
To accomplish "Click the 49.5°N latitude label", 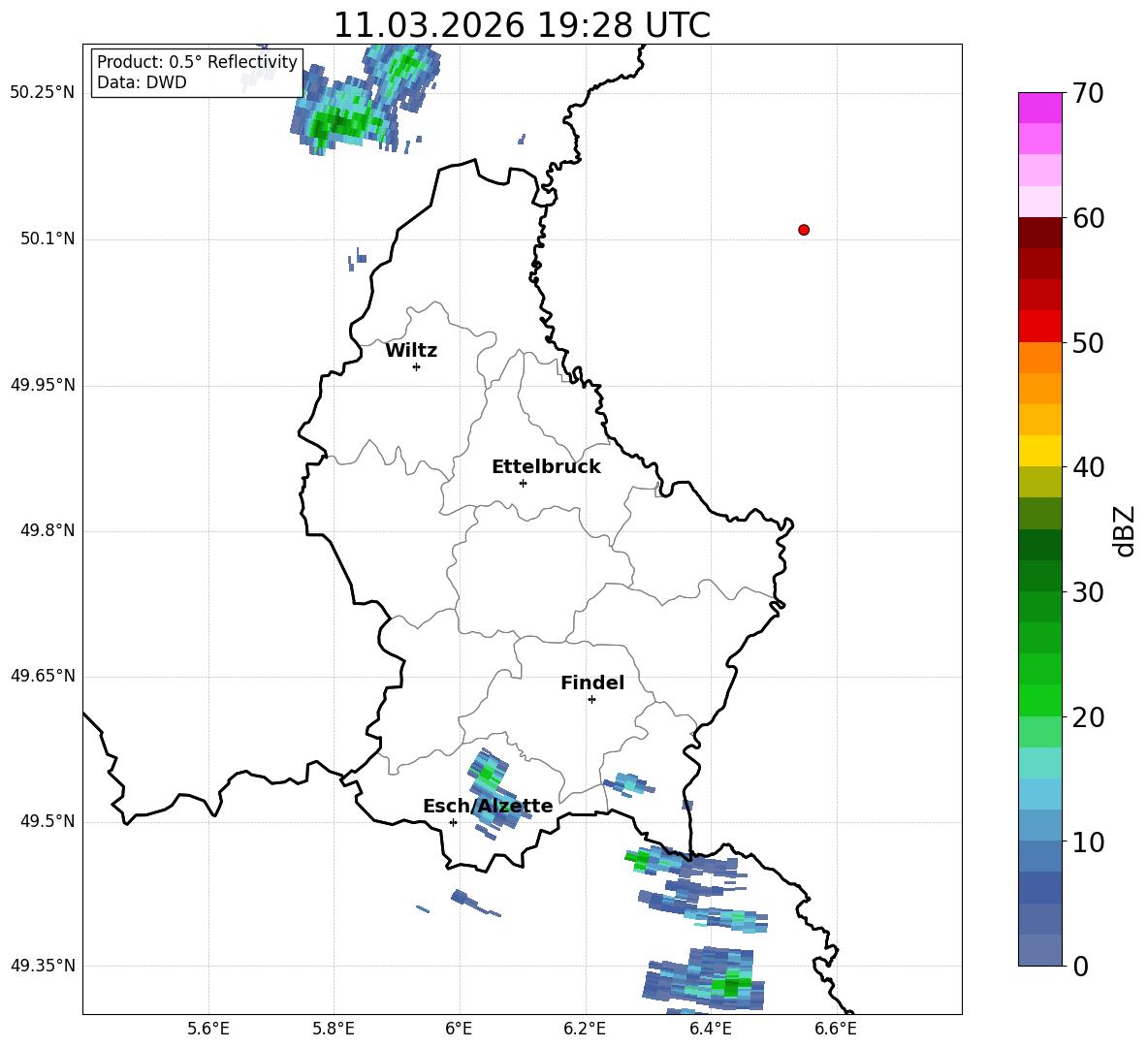I will click(x=48, y=821).
